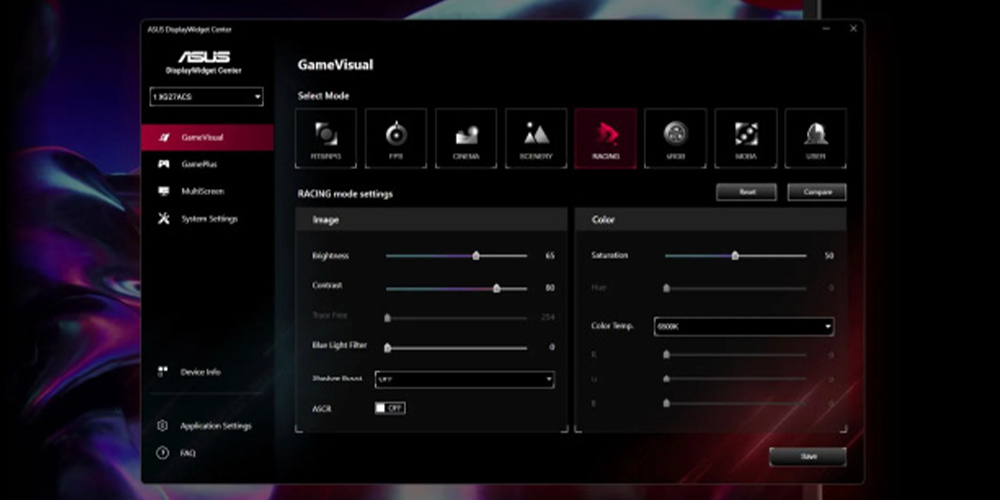The width and height of the screenshot is (1000, 500).
Task: Click the Trace Free slider handle
Action: (x=387, y=318)
